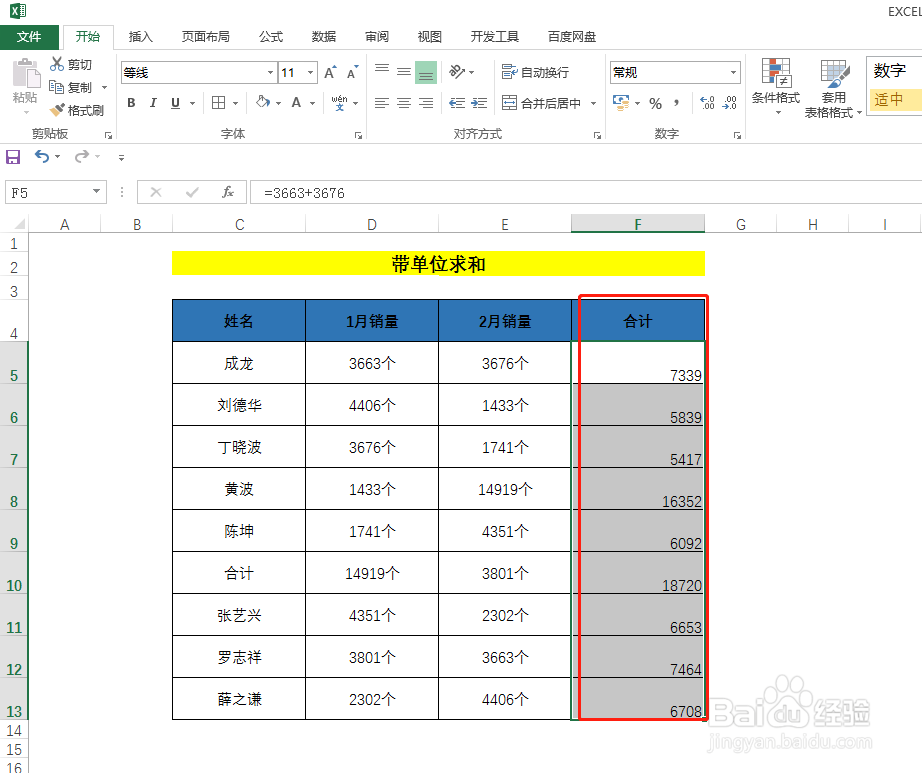This screenshot has width=922, height=773.
Task: Apply bold formatting with the B icon
Action: click(x=130, y=103)
